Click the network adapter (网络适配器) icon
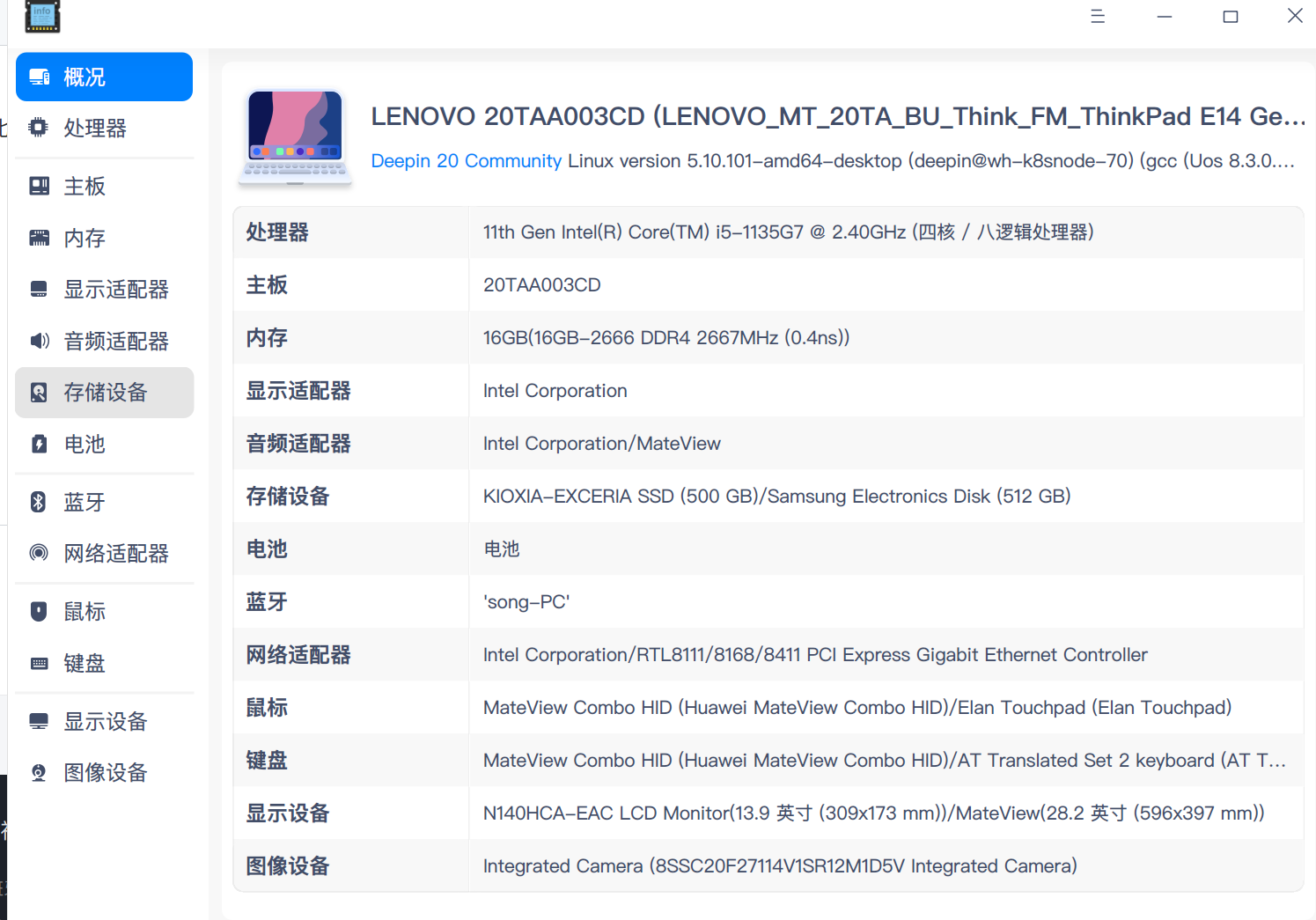1316x920 pixels. [x=39, y=553]
